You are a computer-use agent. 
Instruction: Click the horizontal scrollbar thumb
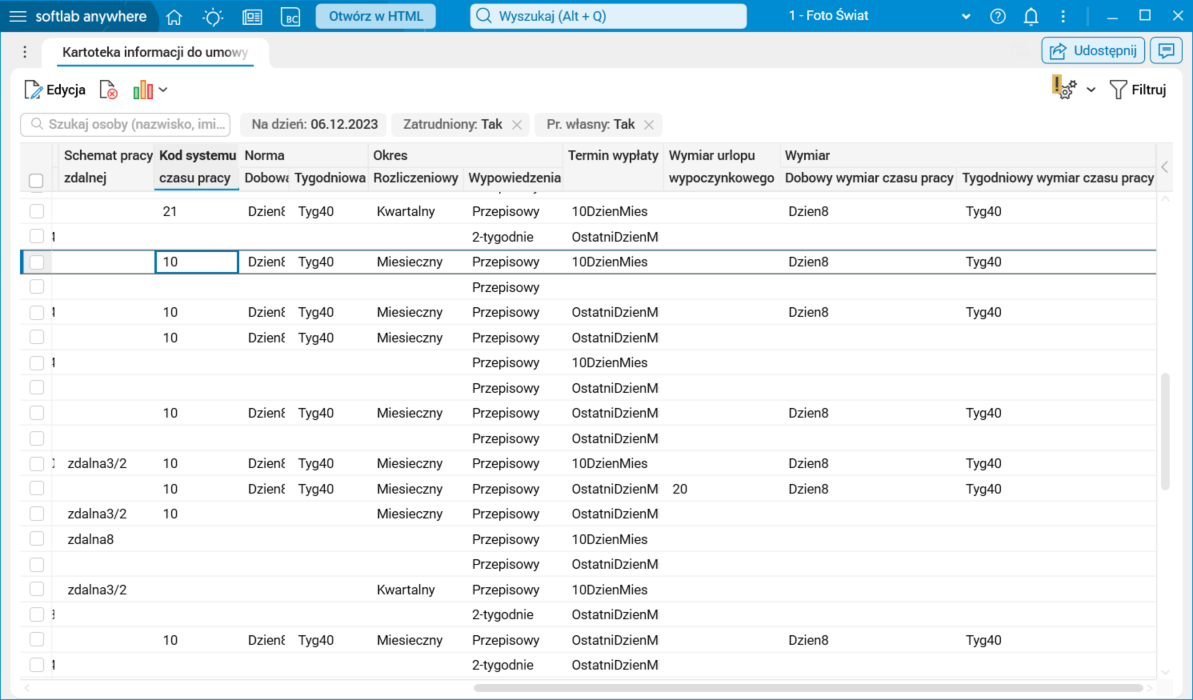808,688
